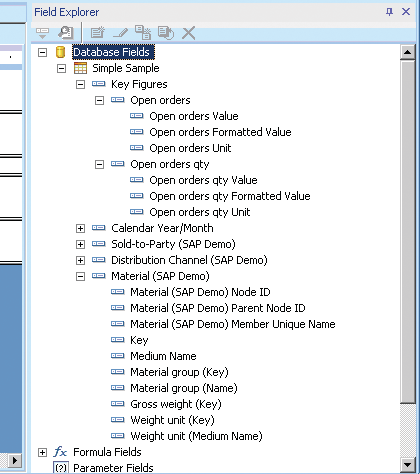Click the Rename toolbar icon
This screenshot has width=420, height=474.
coord(166,33)
